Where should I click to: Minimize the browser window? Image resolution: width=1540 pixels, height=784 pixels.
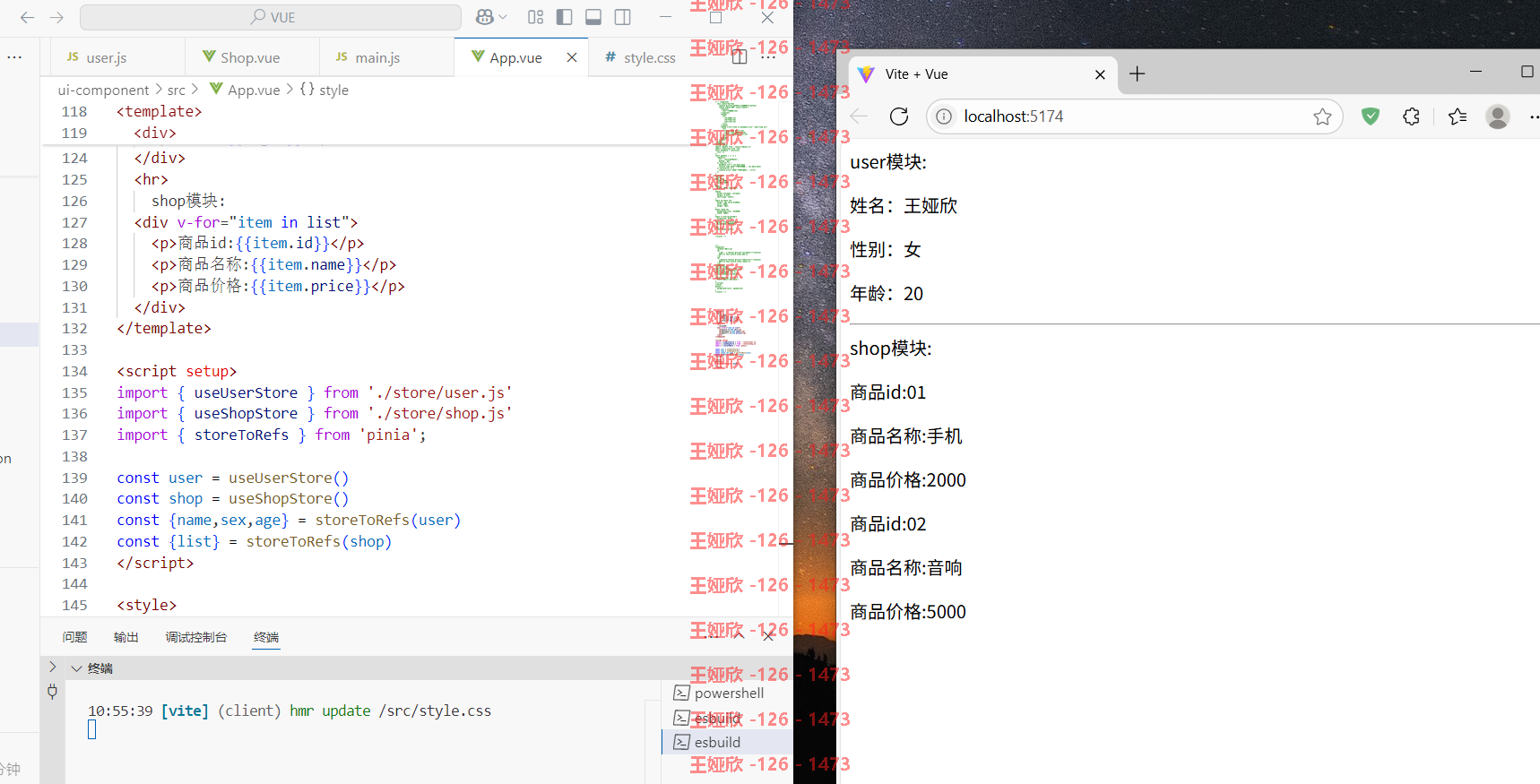(x=1475, y=71)
